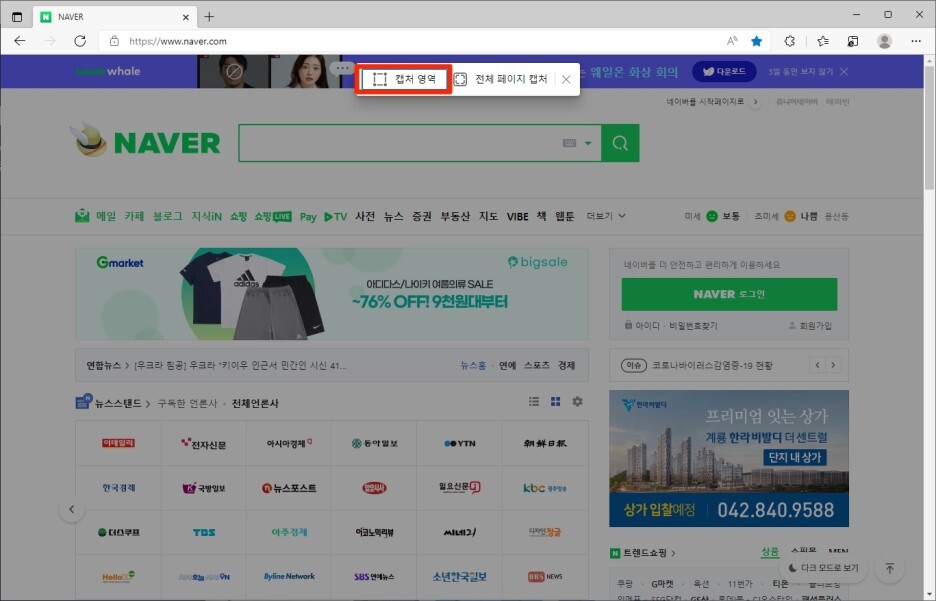Screen dimensions: 936x601
Task: Select 전체언론사 tab
Action: click(255, 404)
